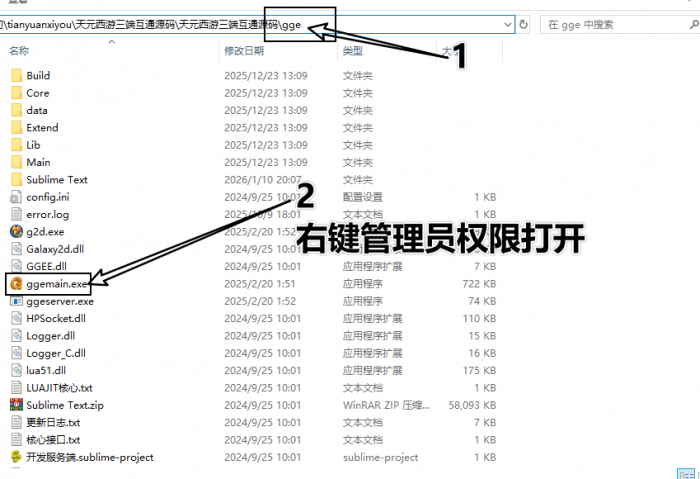
Task: Click the 110 KB size cell
Action: 479,319
